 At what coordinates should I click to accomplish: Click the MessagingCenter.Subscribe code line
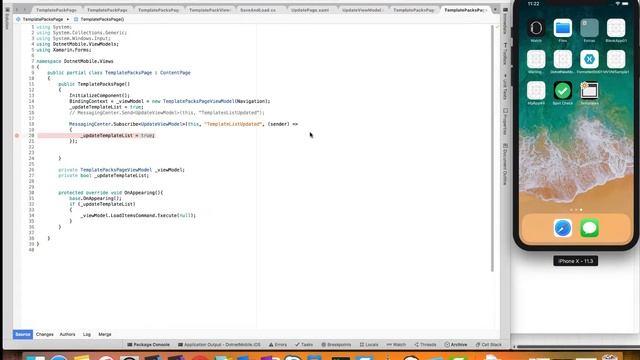point(183,124)
